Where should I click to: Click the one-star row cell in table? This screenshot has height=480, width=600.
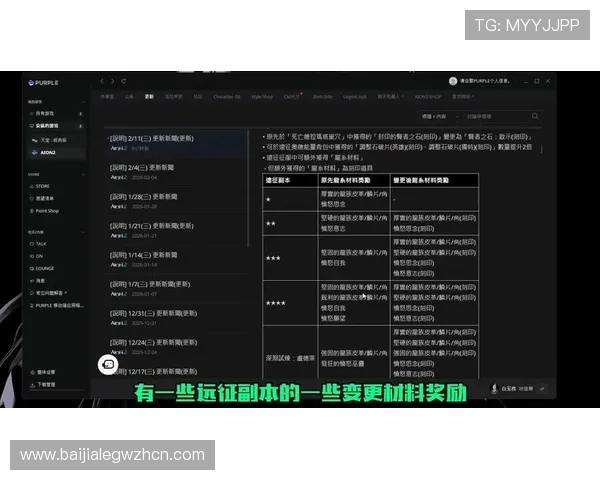290,199
